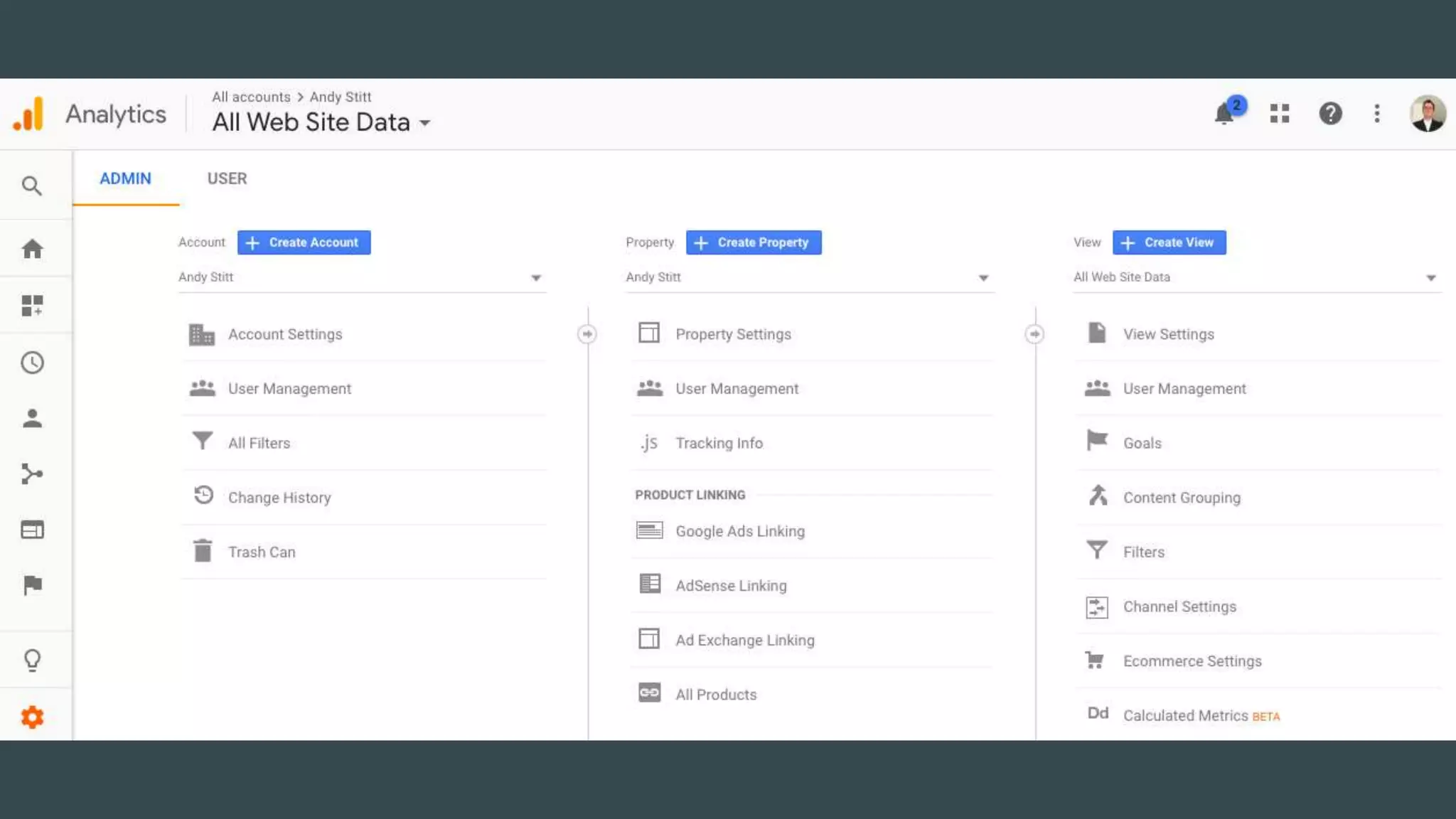Image resolution: width=1456 pixels, height=819 pixels.
Task: Click the notifications bell icon
Action: 1224,114
